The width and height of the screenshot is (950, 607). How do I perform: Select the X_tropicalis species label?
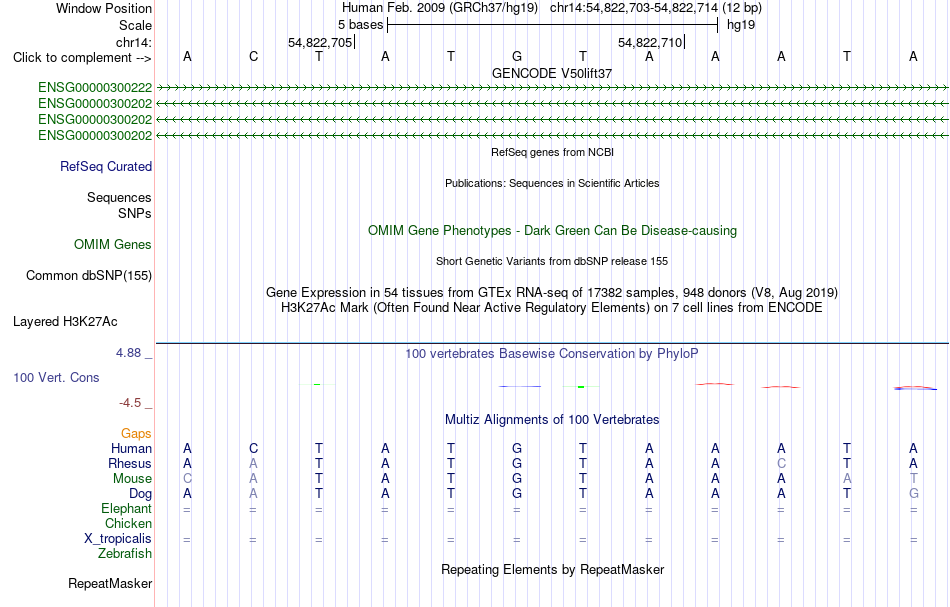tap(118, 539)
